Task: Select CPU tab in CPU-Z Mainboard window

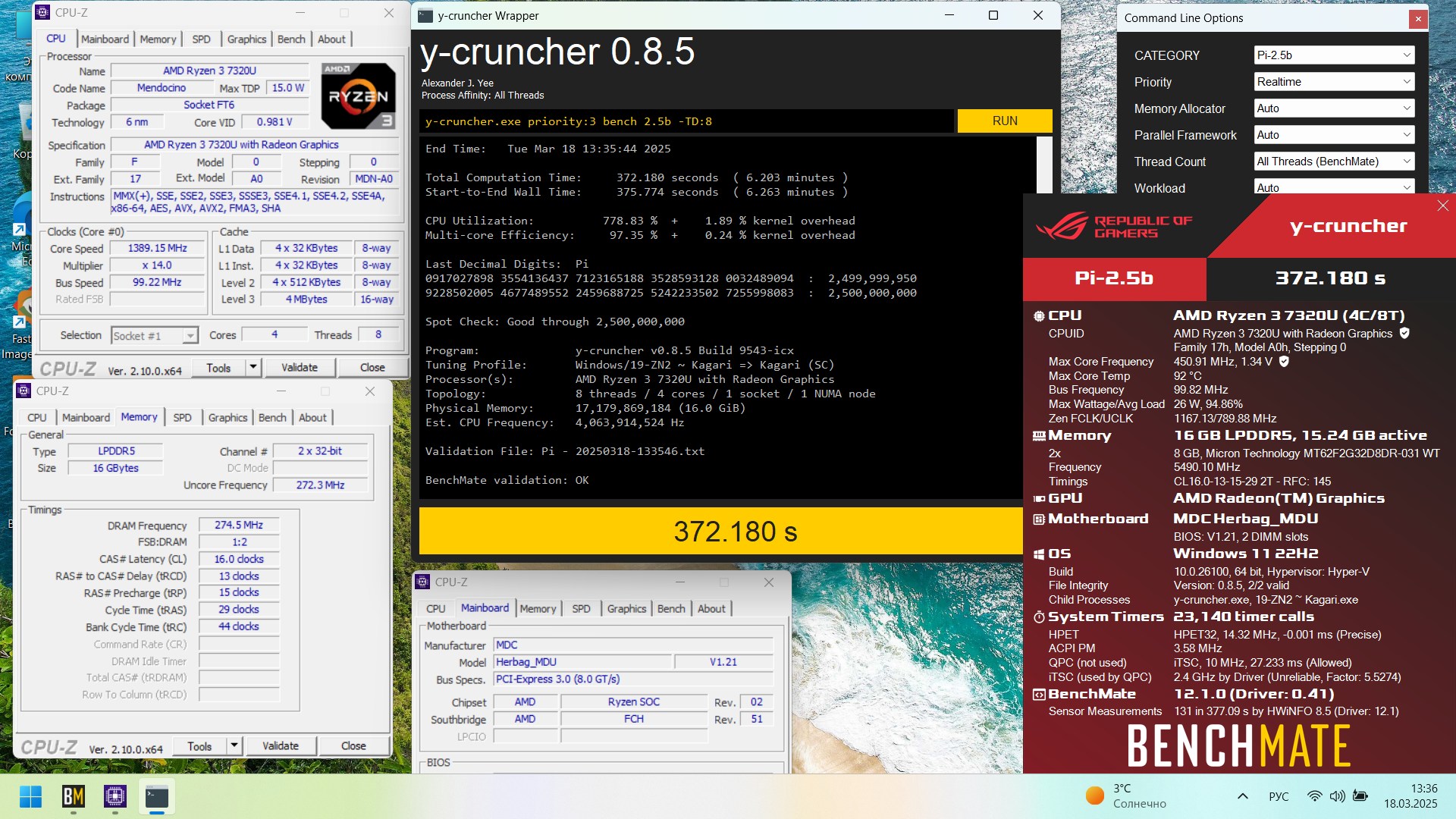Action: (435, 609)
